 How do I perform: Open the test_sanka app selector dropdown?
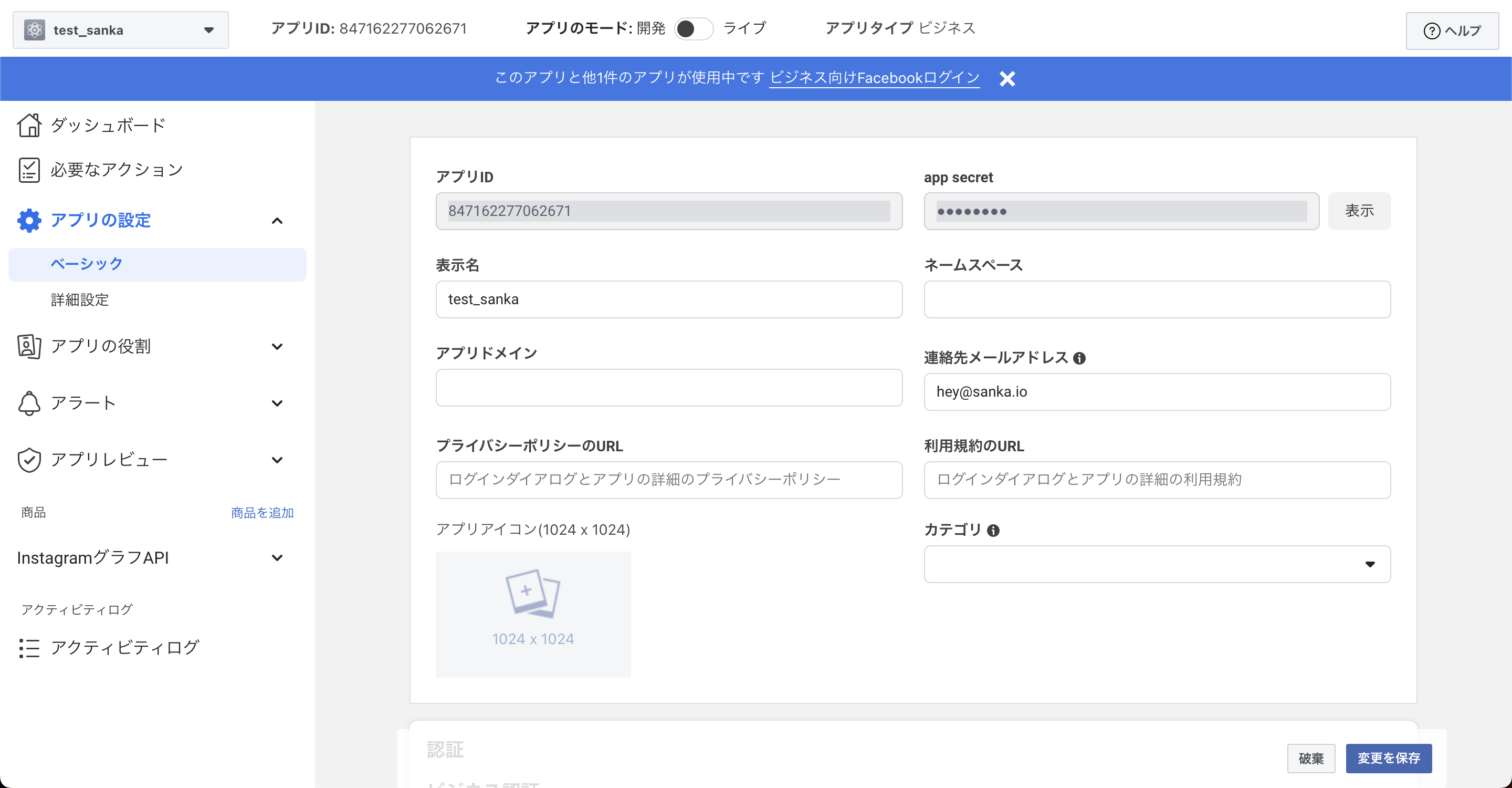coord(120,30)
